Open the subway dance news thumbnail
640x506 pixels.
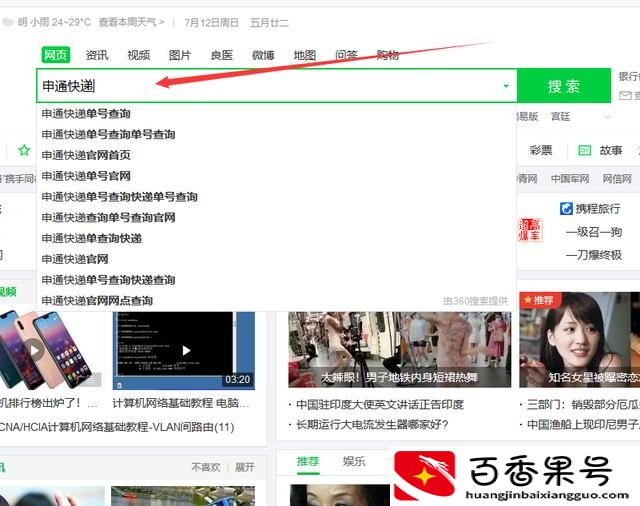[400, 350]
